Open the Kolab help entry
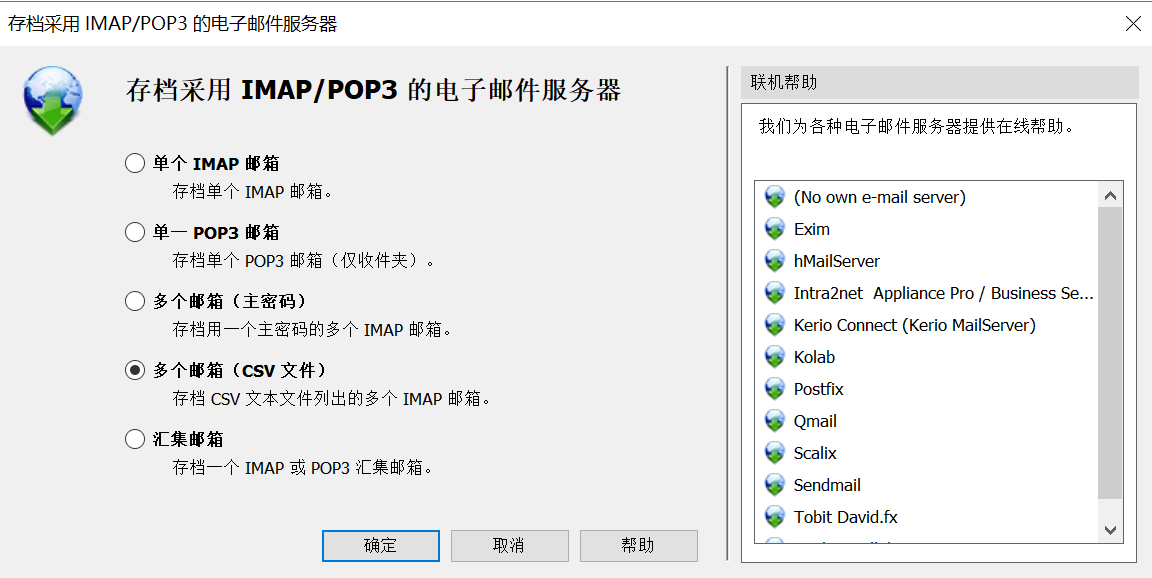Viewport: 1152px width, 578px height. [x=814, y=357]
